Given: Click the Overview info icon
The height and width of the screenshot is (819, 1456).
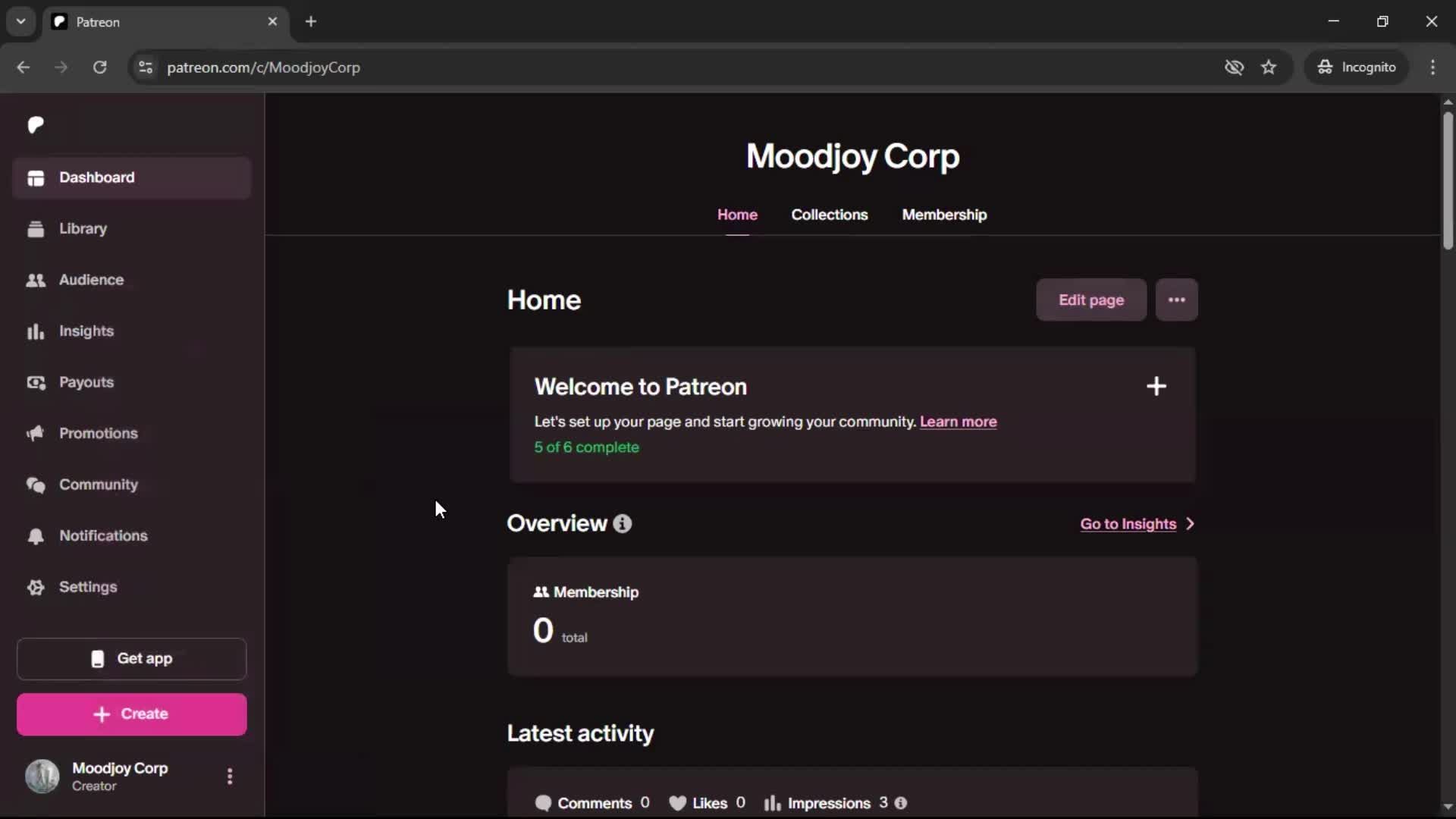Looking at the screenshot, I should point(623,524).
